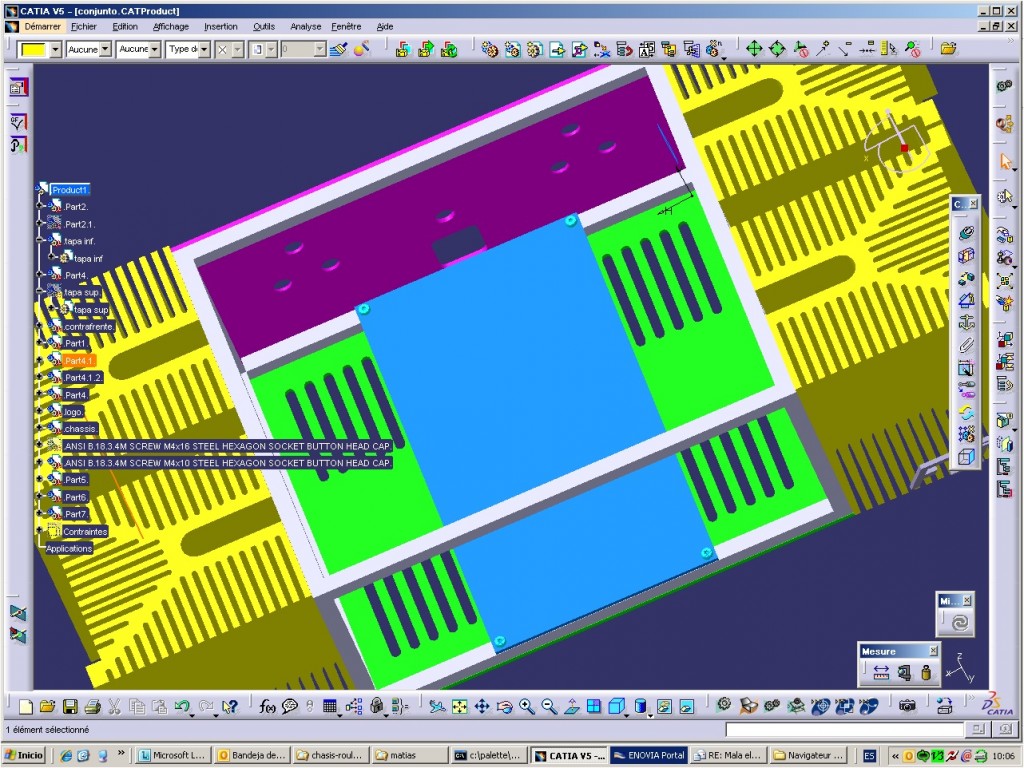Select the M4x10 screw tree item
This screenshot has height=768, width=1024.
(x=227, y=463)
